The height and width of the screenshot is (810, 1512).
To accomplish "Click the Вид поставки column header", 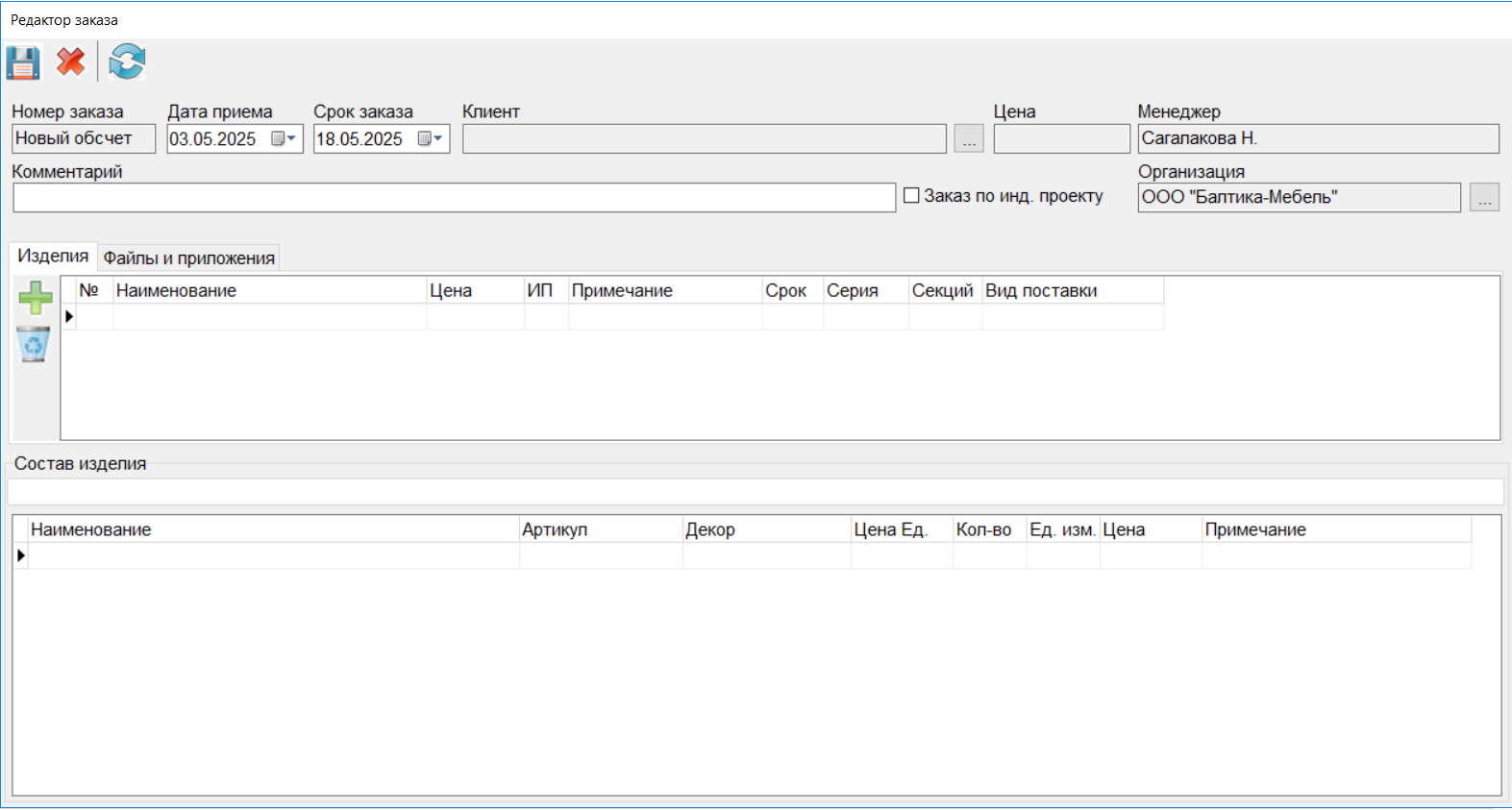I will 1072,291.
